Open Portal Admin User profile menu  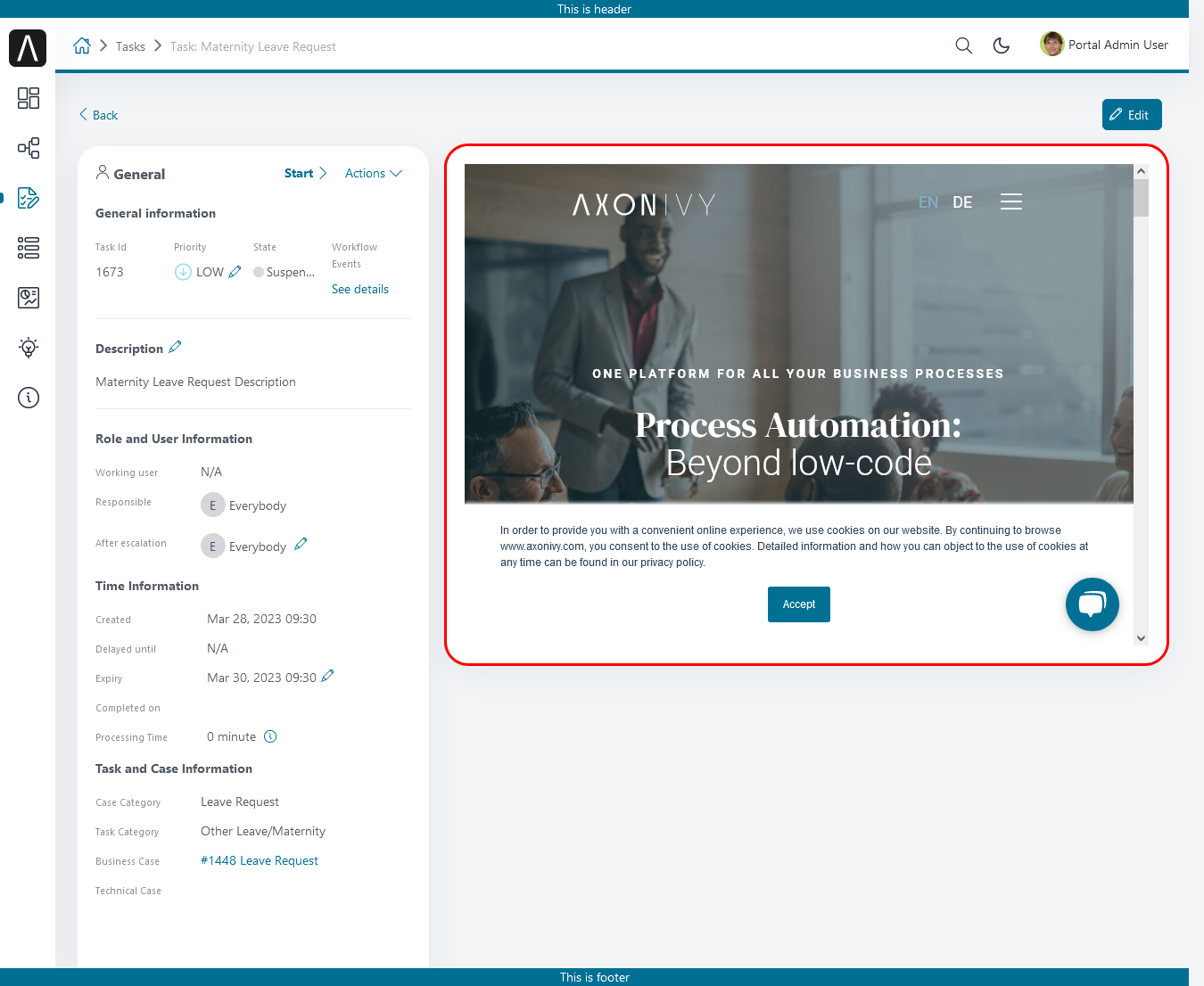1104,45
